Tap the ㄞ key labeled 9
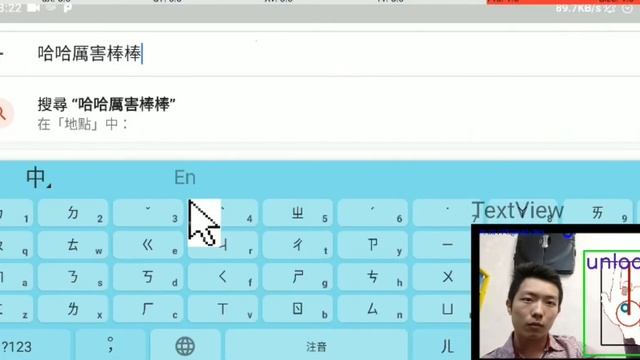The width and height of the screenshot is (640, 360). tap(598, 213)
